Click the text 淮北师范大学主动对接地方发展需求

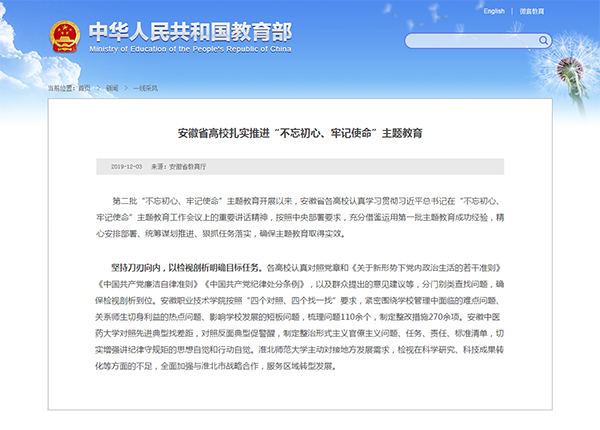click(324, 350)
